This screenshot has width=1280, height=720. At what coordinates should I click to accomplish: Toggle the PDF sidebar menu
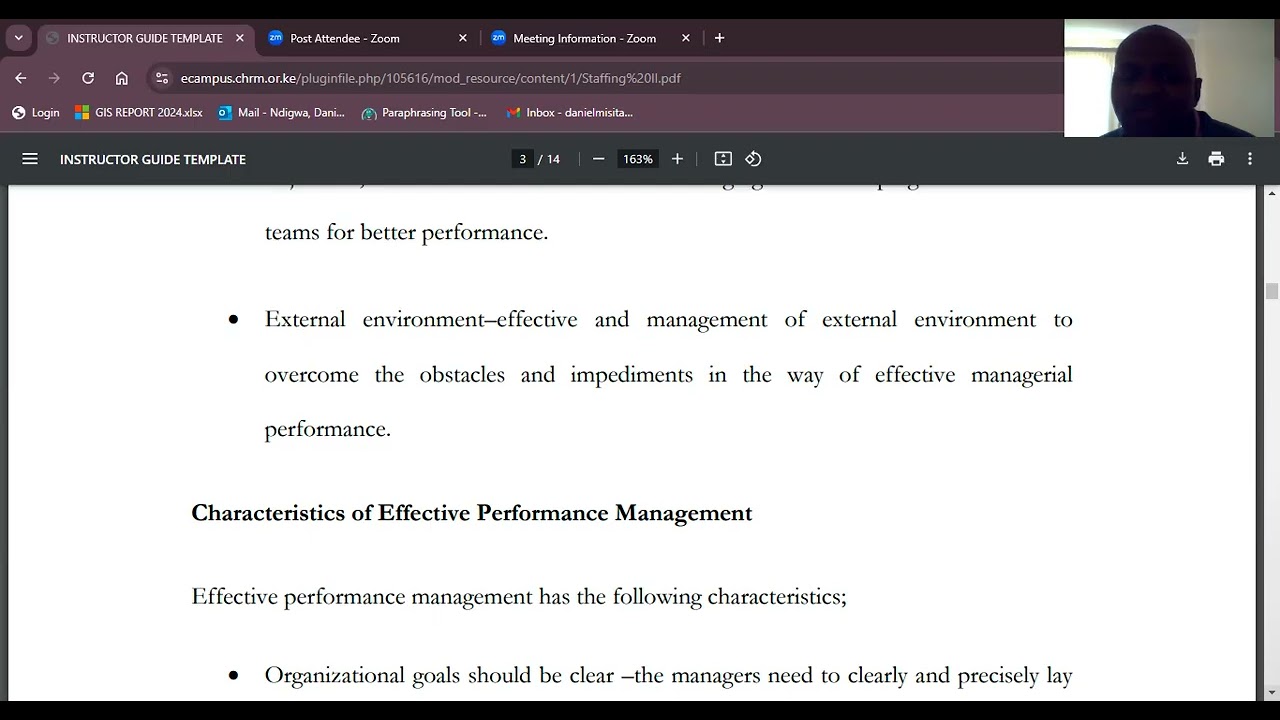pyautogui.click(x=30, y=159)
